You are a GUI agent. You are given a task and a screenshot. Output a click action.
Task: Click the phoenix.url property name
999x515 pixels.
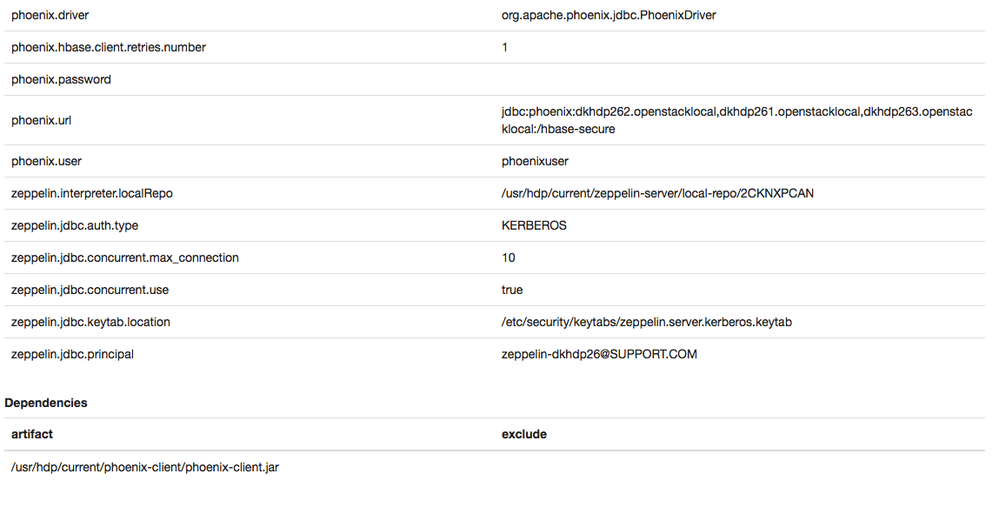tap(41, 120)
